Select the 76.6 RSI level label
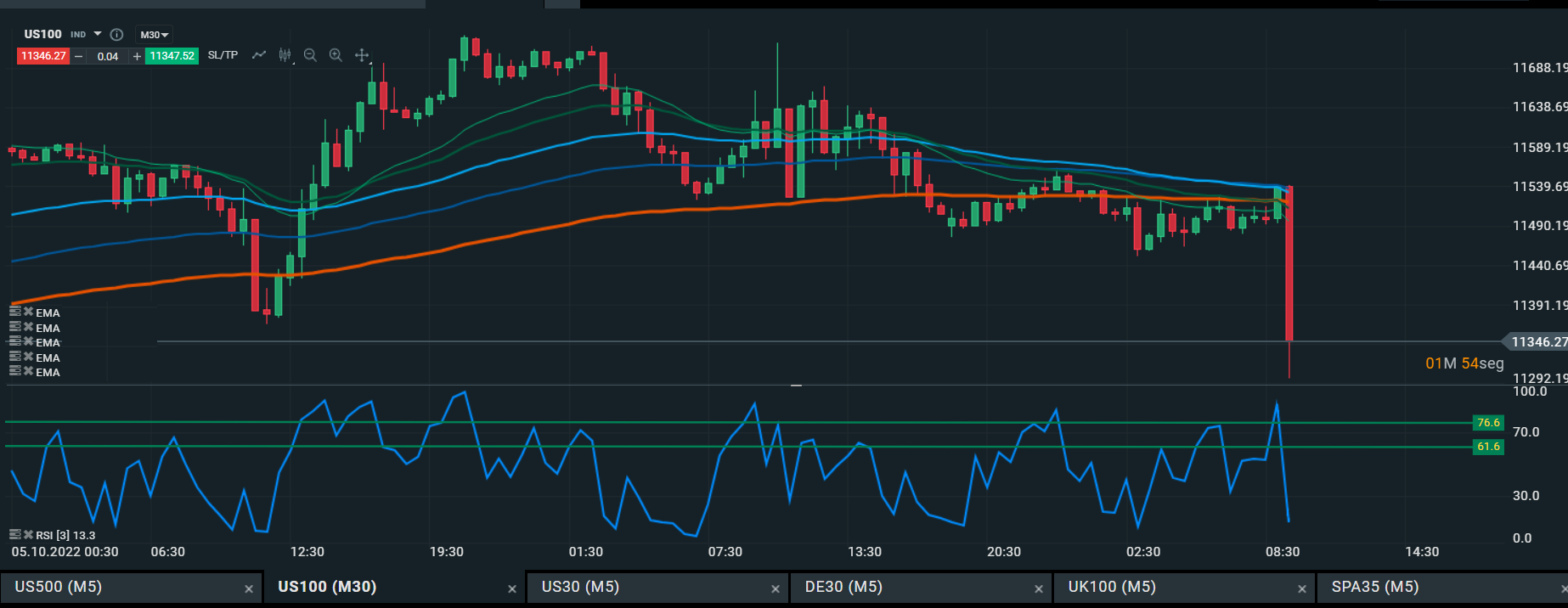The width and height of the screenshot is (1568, 608). tap(1488, 423)
